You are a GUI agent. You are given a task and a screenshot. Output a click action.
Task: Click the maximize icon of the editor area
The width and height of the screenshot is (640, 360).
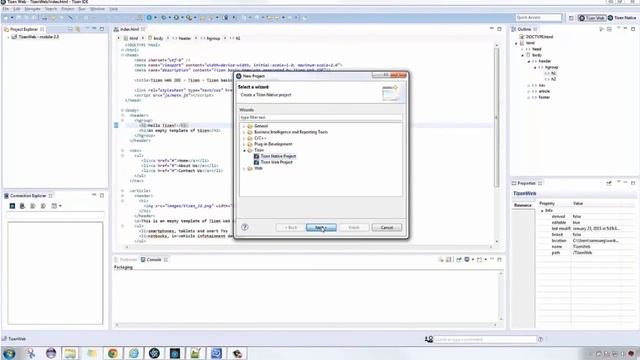pos(500,29)
